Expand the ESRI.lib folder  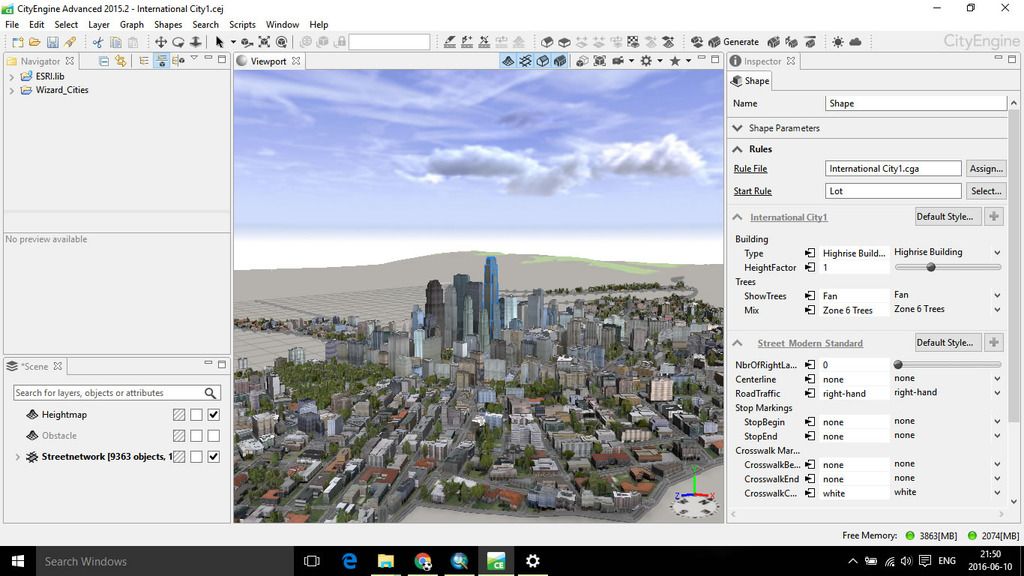[11, 76]
